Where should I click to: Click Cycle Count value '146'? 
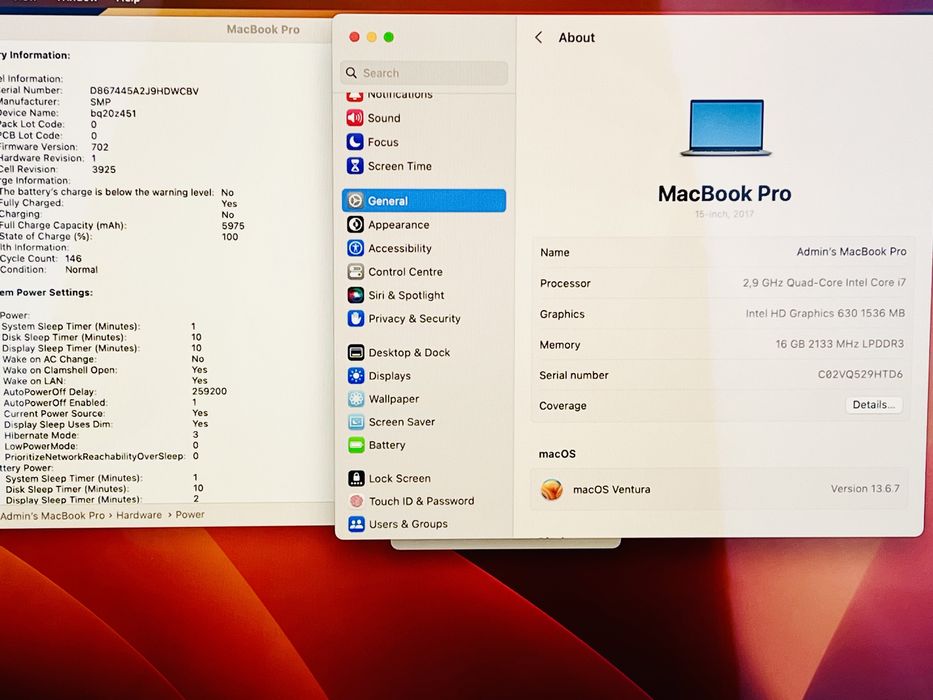click(x=73, y=258)
